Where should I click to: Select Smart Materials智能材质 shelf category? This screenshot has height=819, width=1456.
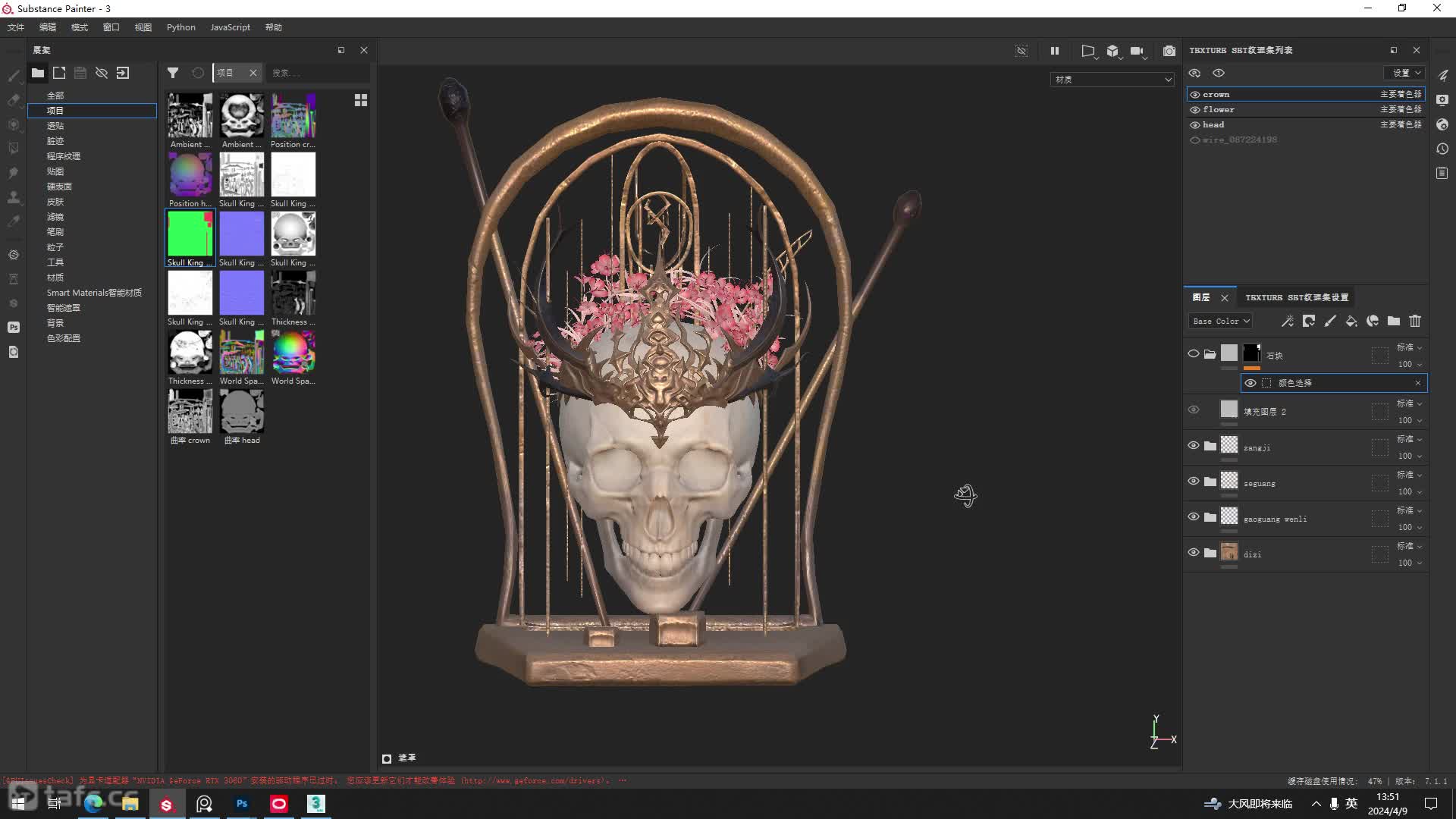click(94, 293)
